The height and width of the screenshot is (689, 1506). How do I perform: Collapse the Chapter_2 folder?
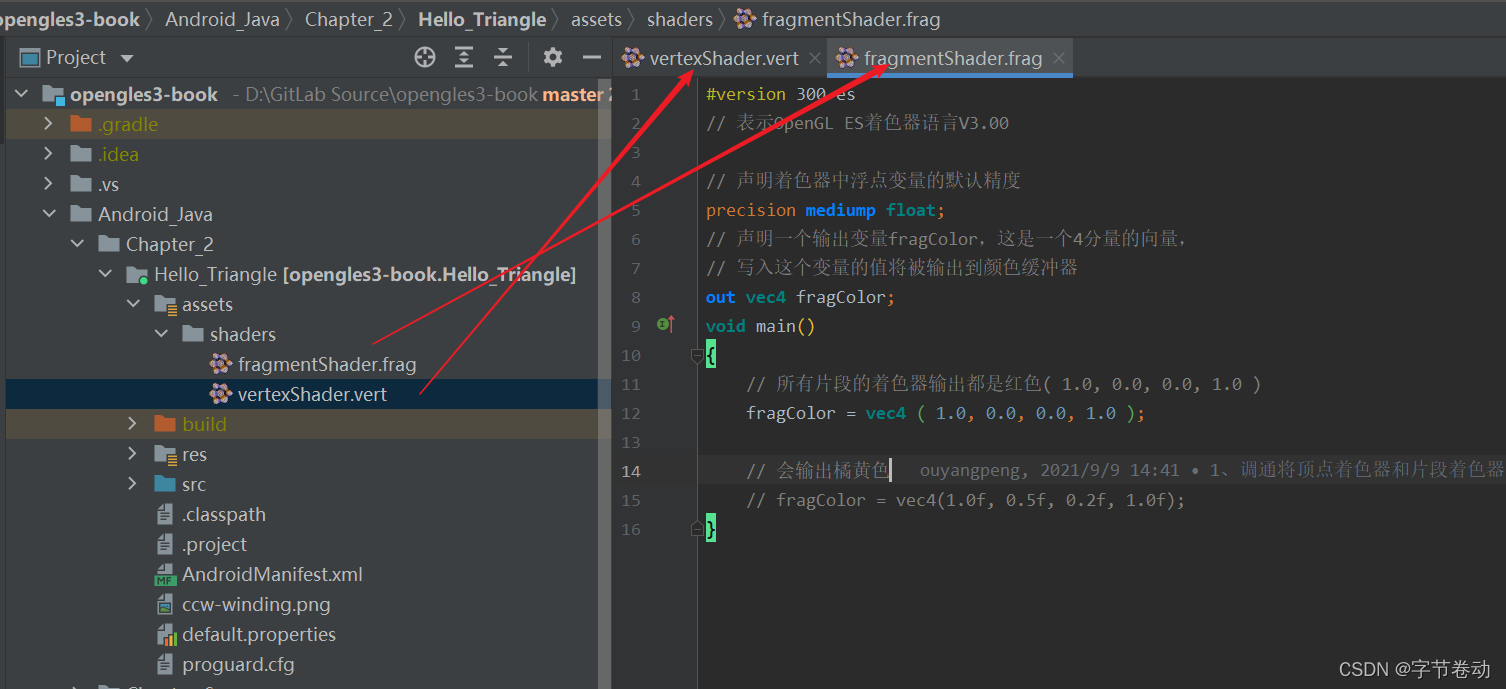point(77,244)
